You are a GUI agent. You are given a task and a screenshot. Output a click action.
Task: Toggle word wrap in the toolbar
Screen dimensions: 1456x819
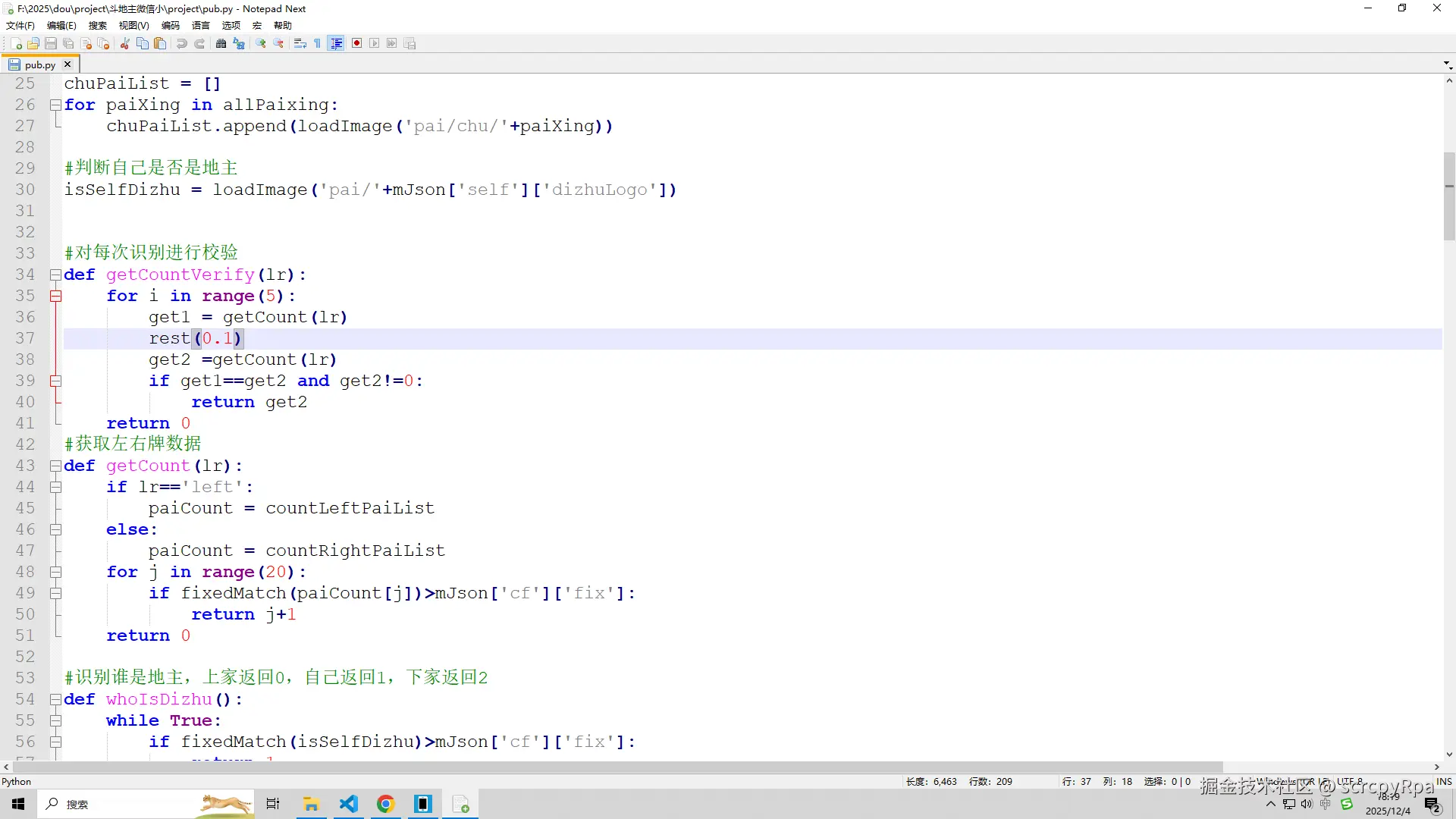coord(300,43)
